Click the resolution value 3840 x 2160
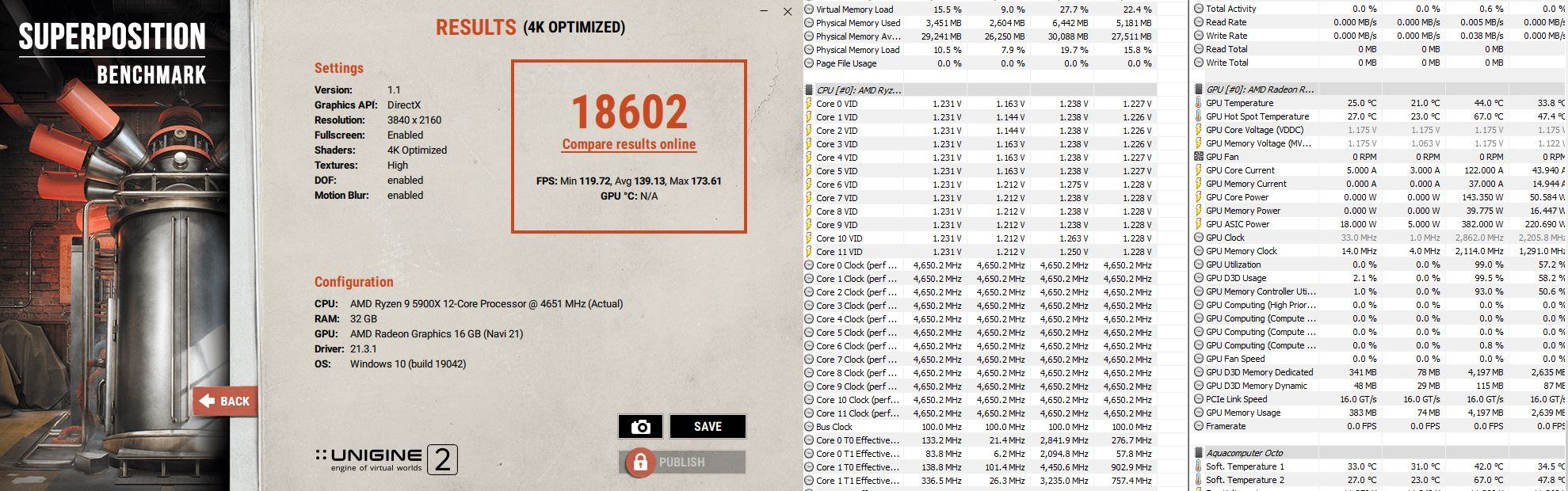Screen dimensions: 1568x491 [414, 120]
